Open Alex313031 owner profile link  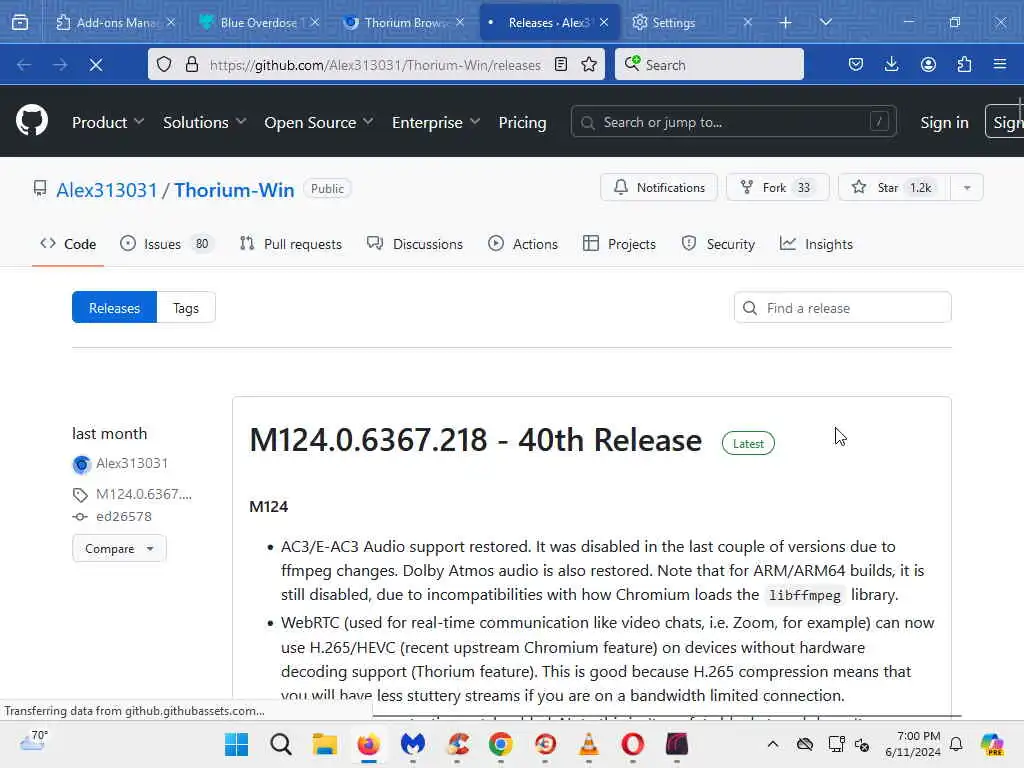[x=107, y=190]
